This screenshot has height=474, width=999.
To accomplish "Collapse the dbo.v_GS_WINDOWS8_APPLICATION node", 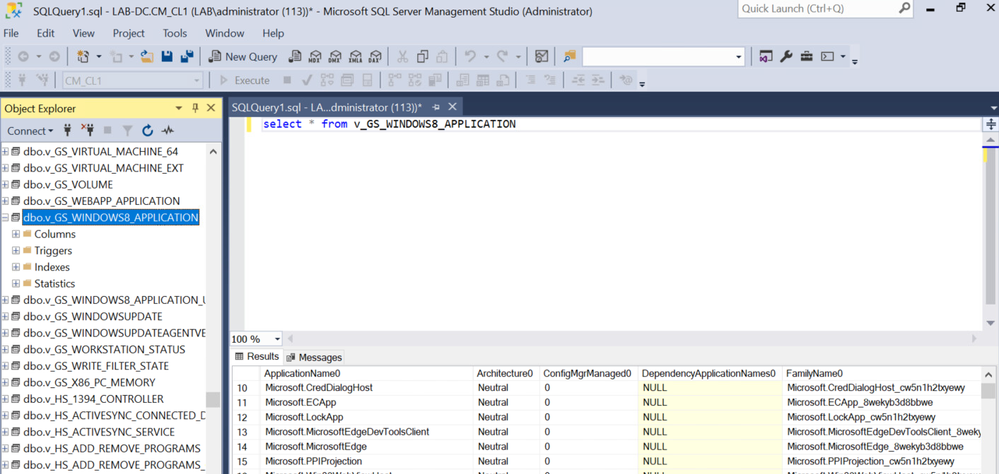I will (5, 217).
